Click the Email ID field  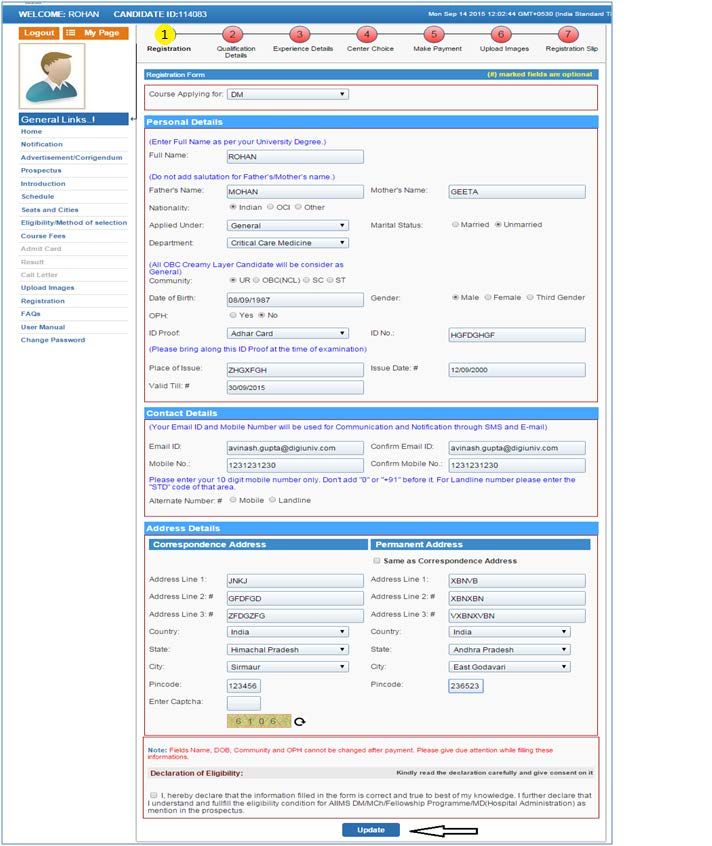pos(295,448)
